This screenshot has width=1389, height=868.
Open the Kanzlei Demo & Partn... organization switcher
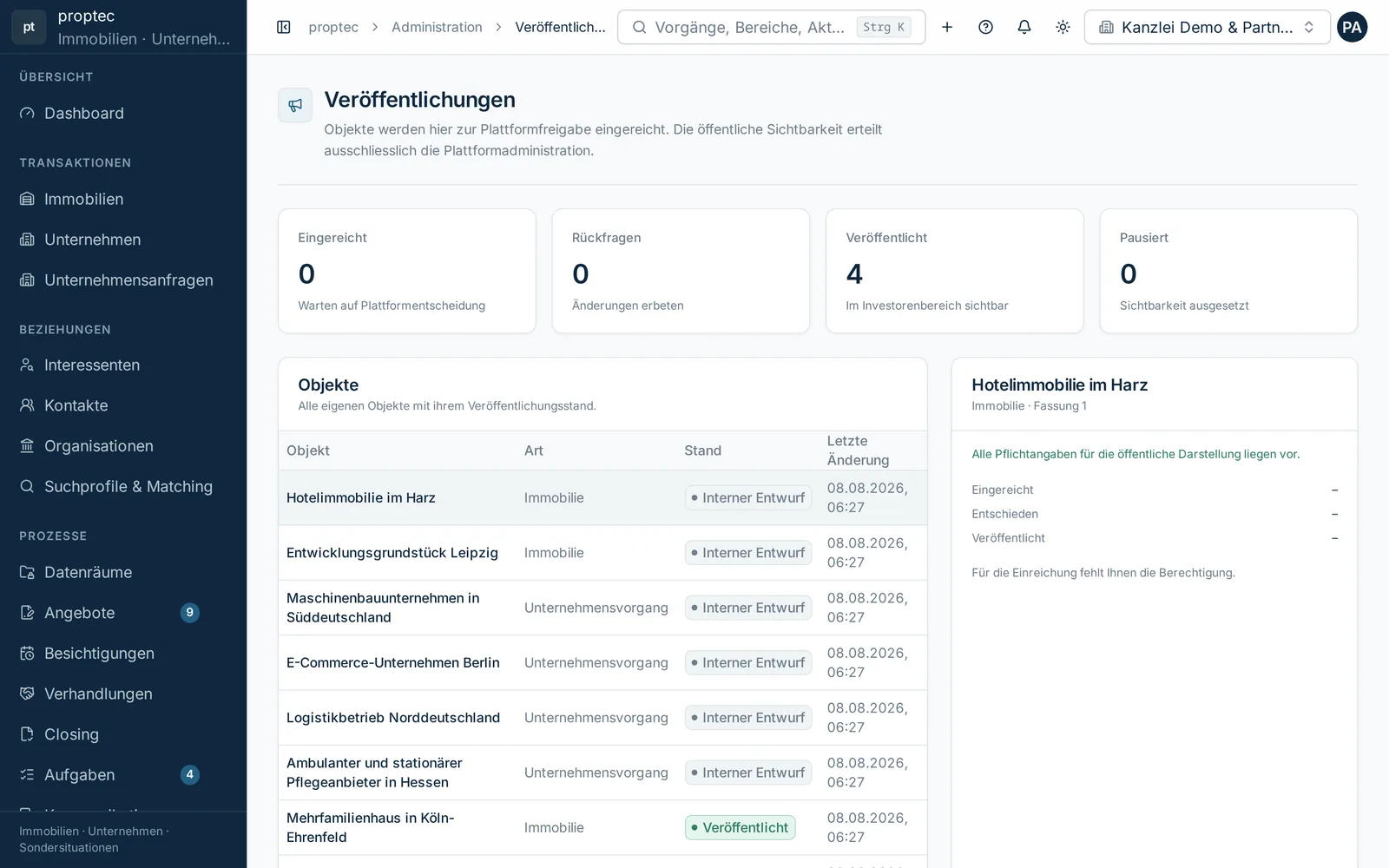[1207, 27]
